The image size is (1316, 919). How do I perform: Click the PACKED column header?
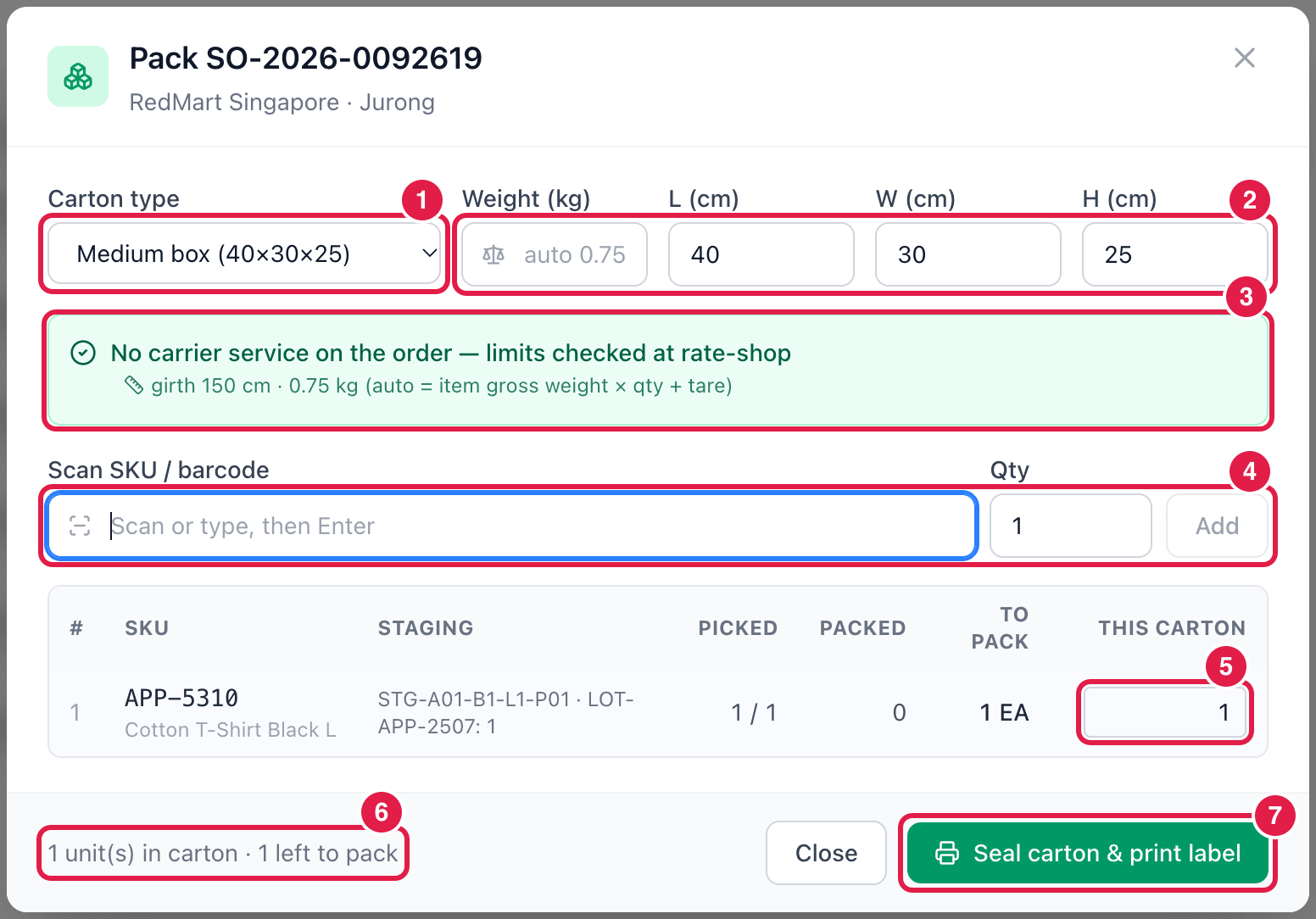point(862,628)
